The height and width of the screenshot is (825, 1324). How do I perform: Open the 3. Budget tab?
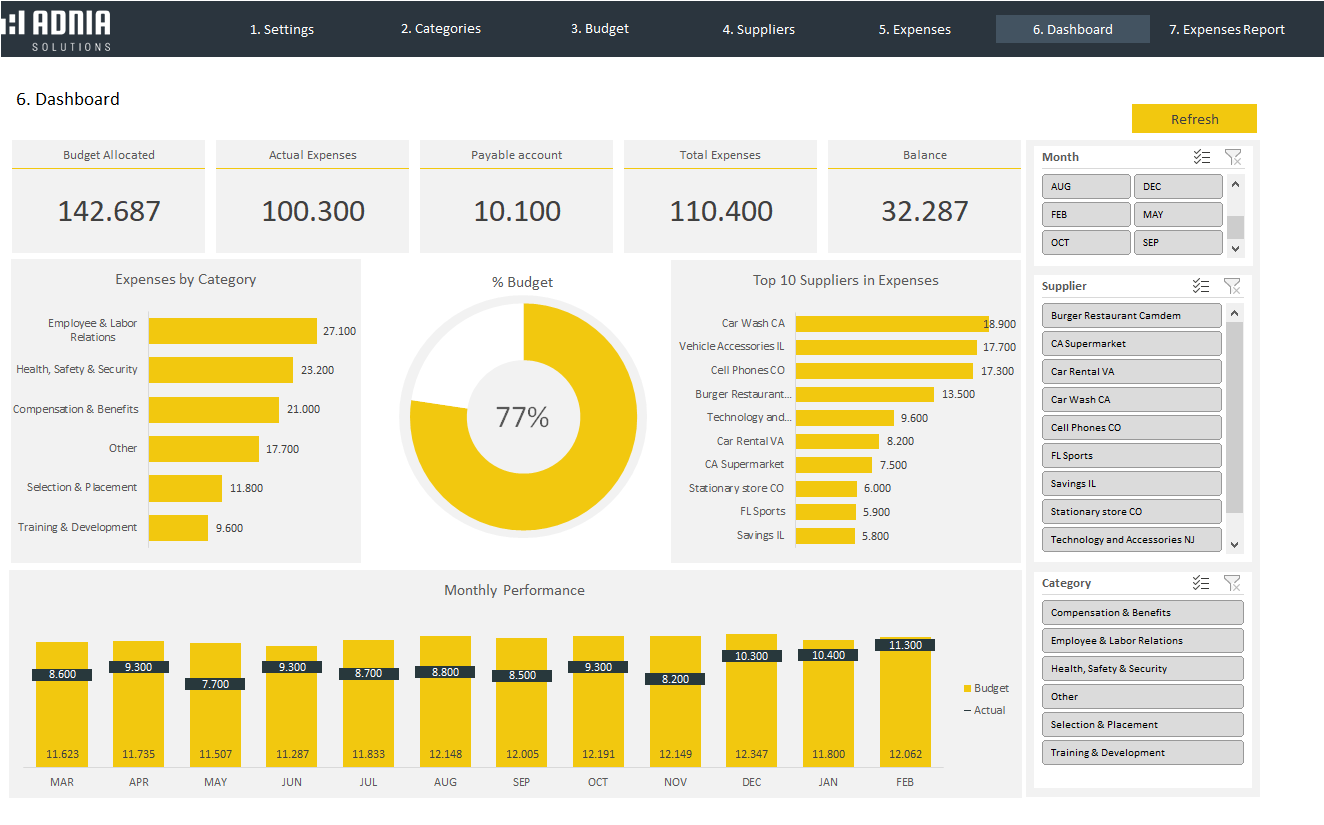(599, 29)
